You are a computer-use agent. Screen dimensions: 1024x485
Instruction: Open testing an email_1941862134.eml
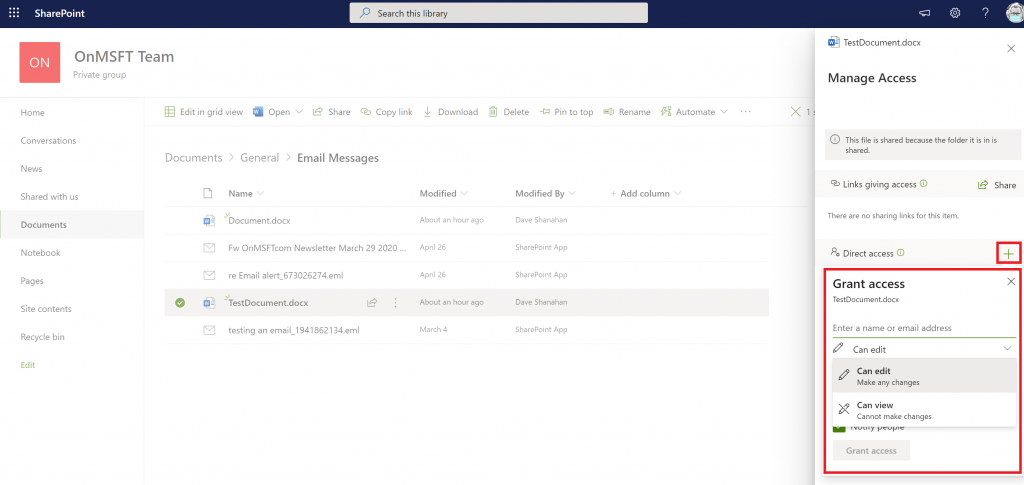pos(294,330)
